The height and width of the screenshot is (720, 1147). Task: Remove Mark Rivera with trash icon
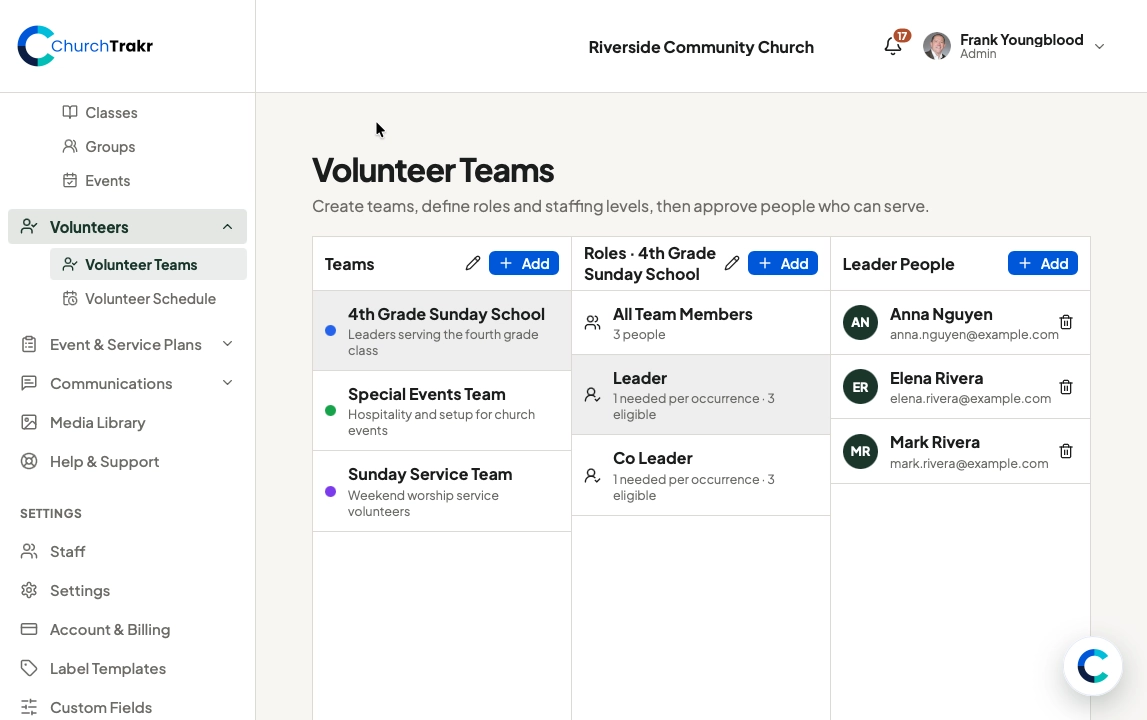click(x=1066, y=451)
